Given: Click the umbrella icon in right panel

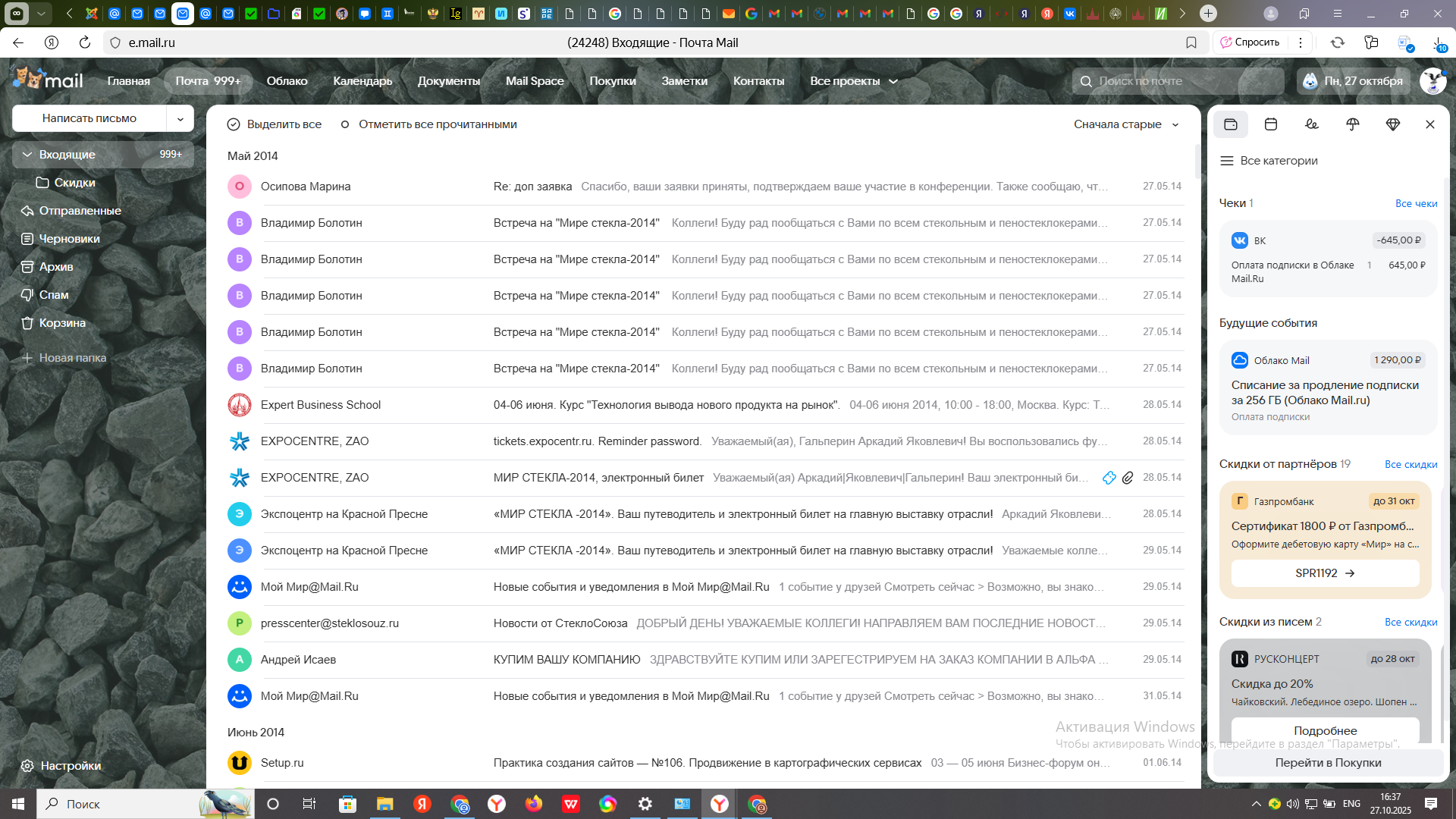Looking at the screenshot, I should tap(1352, 124).
